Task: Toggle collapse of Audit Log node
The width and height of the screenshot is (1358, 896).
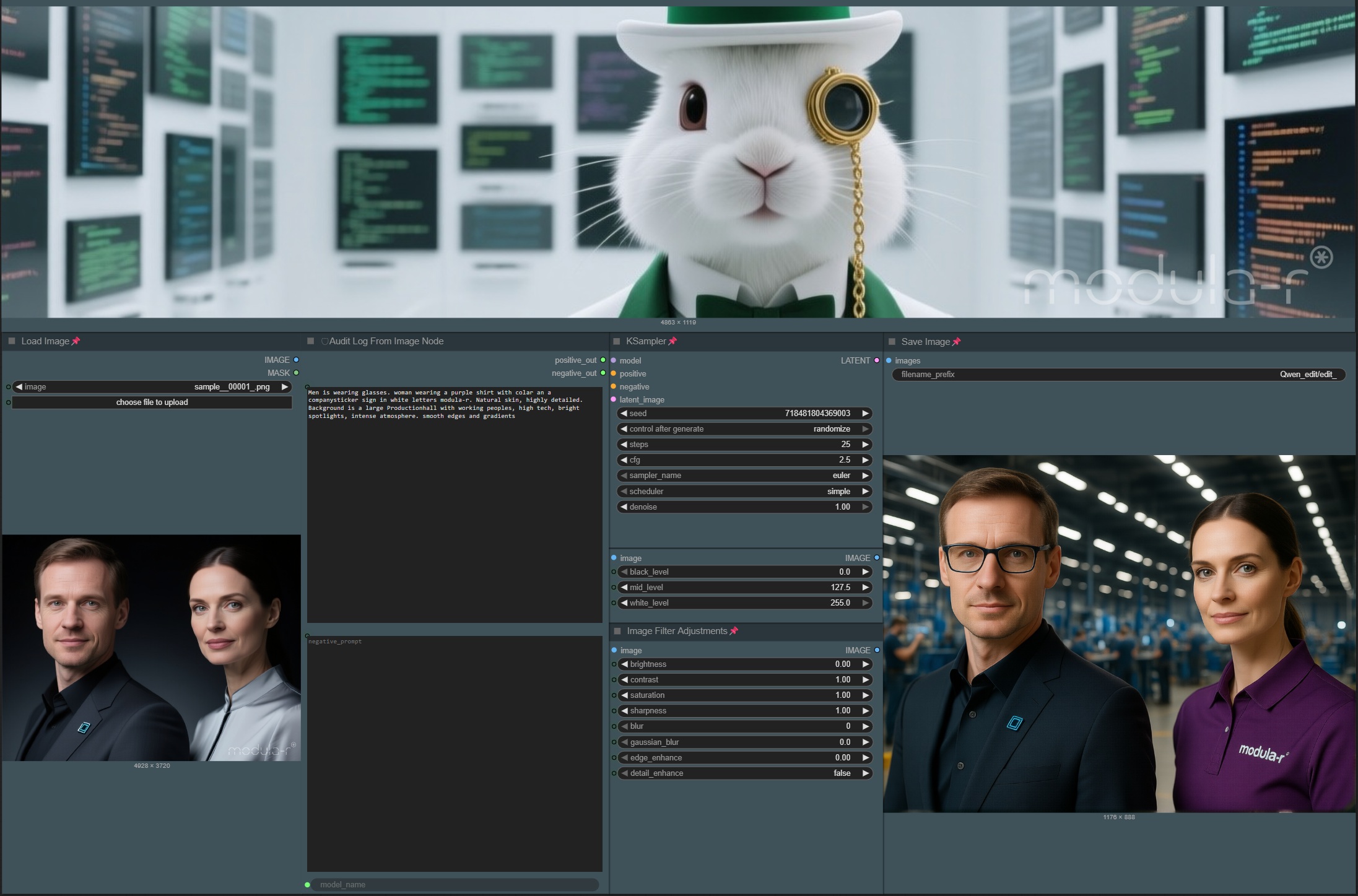Action: (310, 341)
